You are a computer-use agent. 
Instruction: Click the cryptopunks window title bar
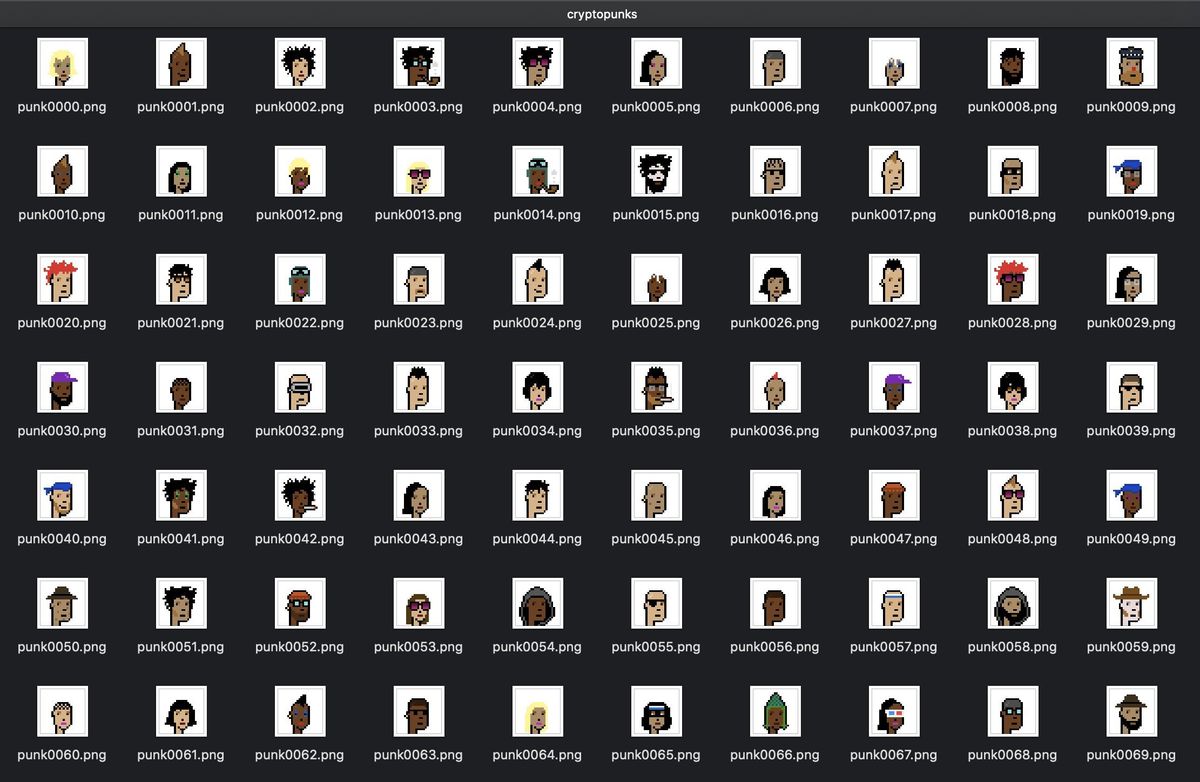pyautogui.click(x=600, y=14)
